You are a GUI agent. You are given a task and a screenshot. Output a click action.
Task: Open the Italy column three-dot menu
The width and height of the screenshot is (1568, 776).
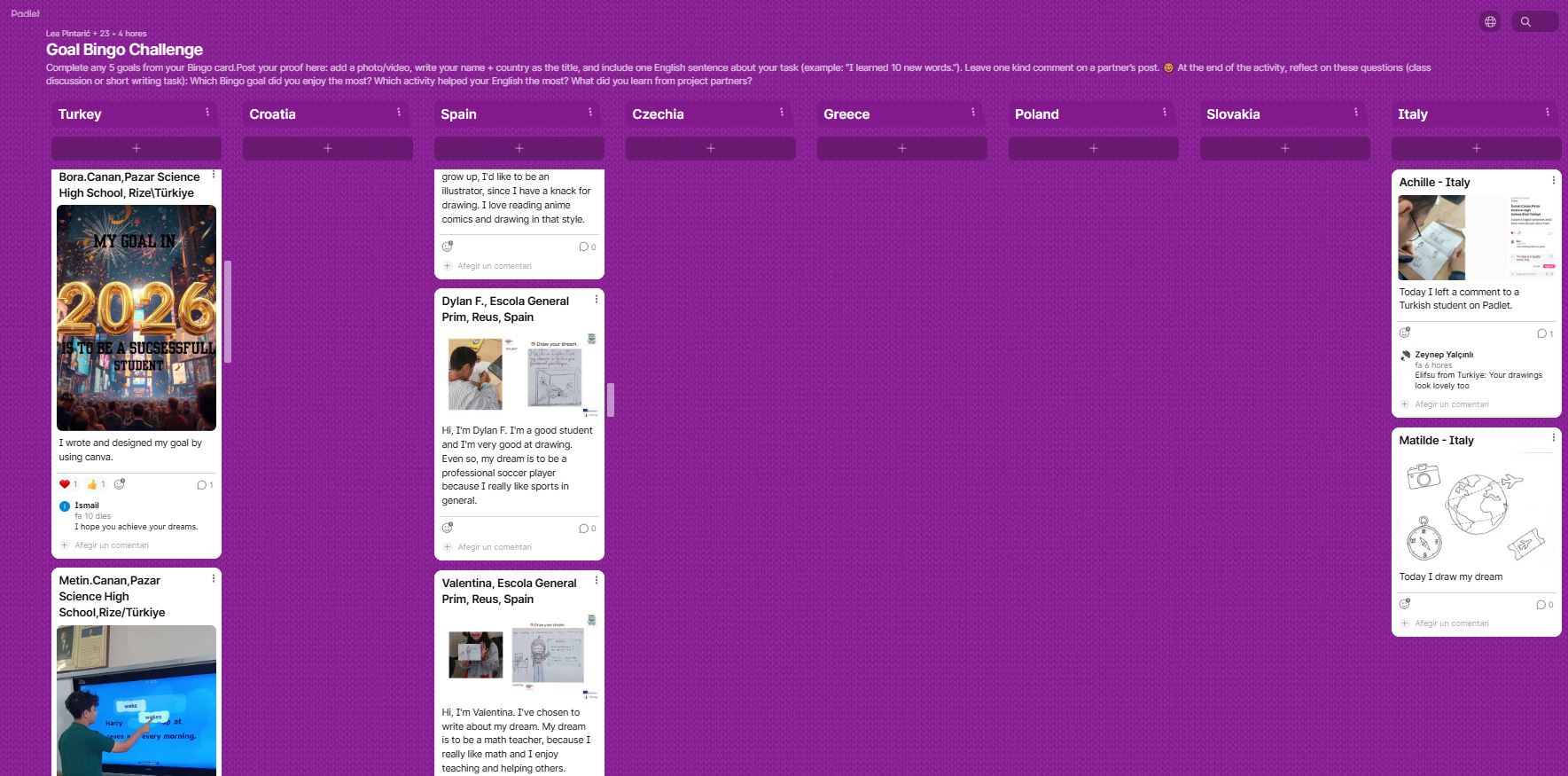click(x=1547, y=112)
